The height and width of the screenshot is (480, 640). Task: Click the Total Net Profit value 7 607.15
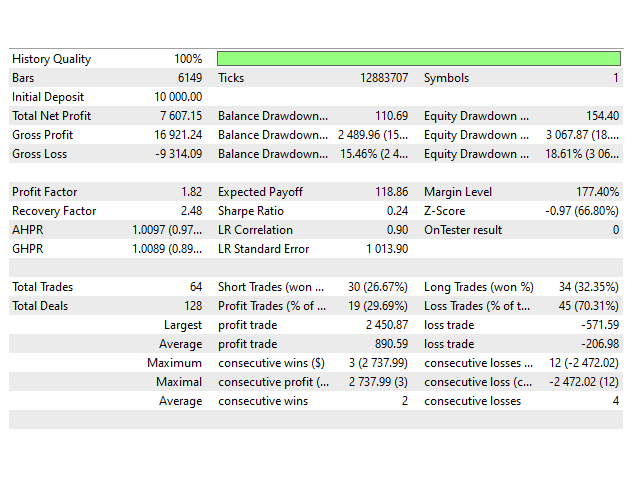tap(181, 116)
